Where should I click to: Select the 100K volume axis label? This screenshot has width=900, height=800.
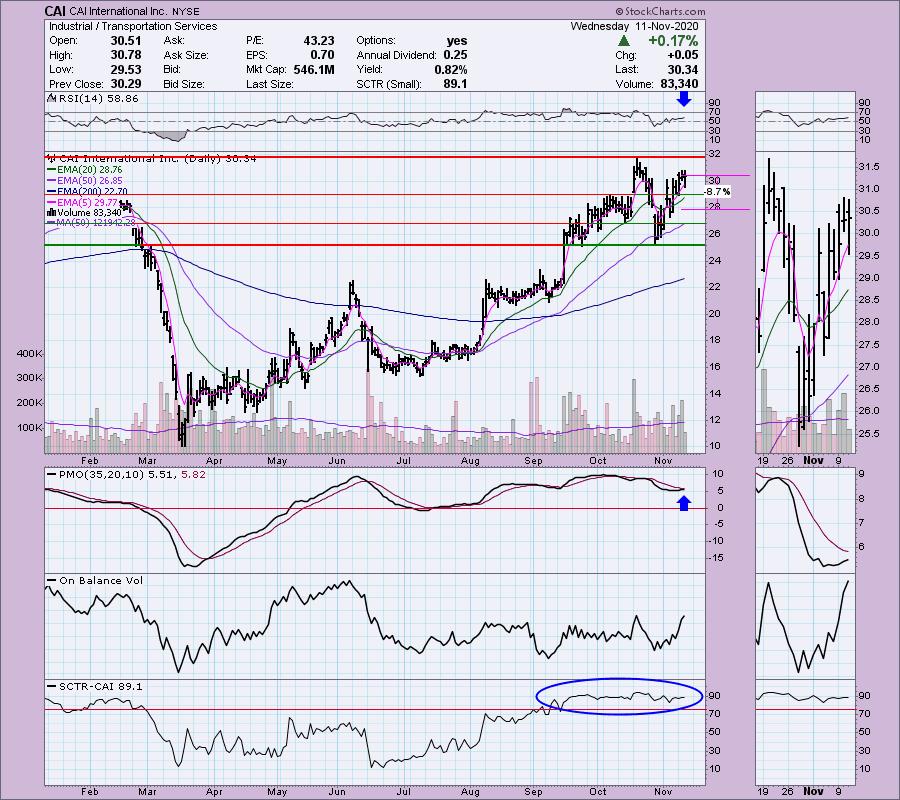[x=30, y=428]
